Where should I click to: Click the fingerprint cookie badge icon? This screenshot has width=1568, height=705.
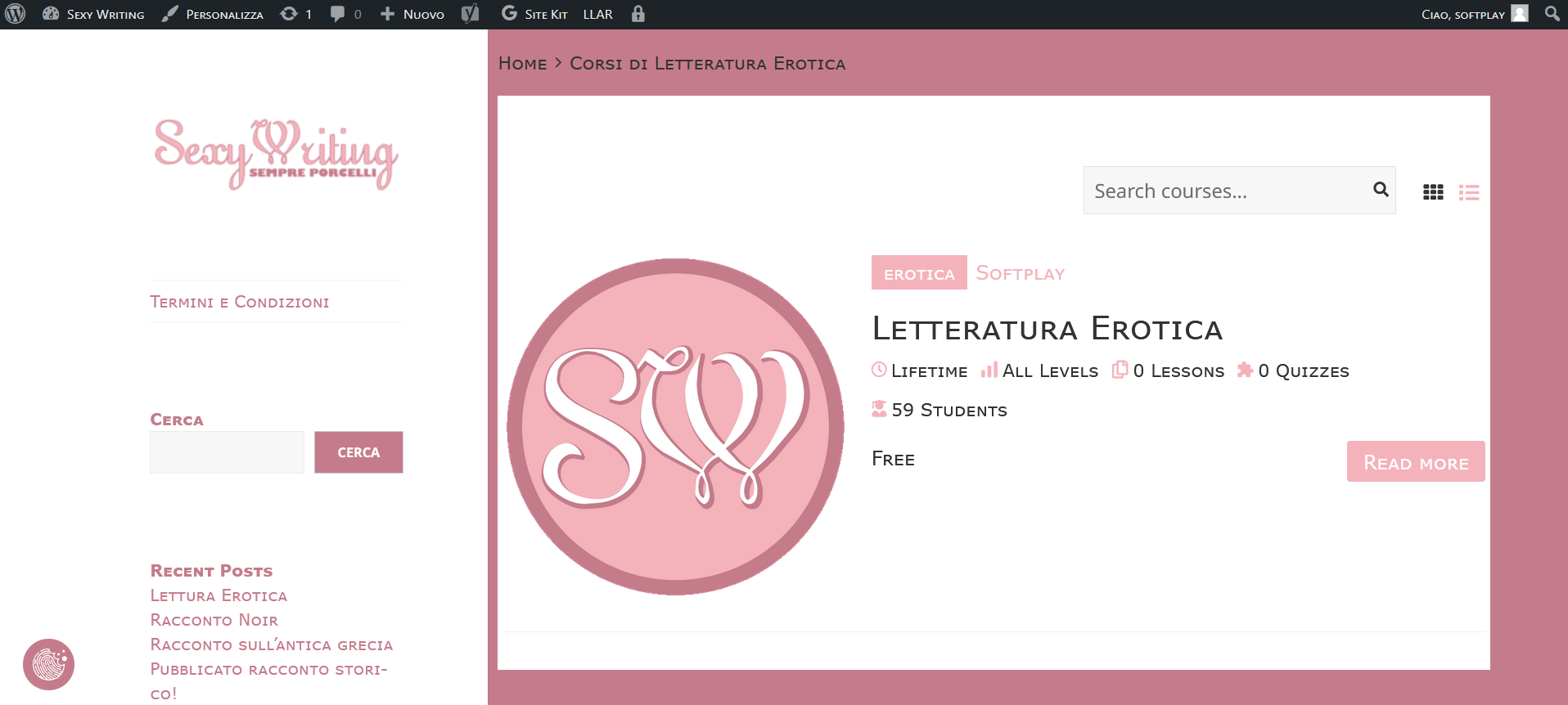click(48, 664)
